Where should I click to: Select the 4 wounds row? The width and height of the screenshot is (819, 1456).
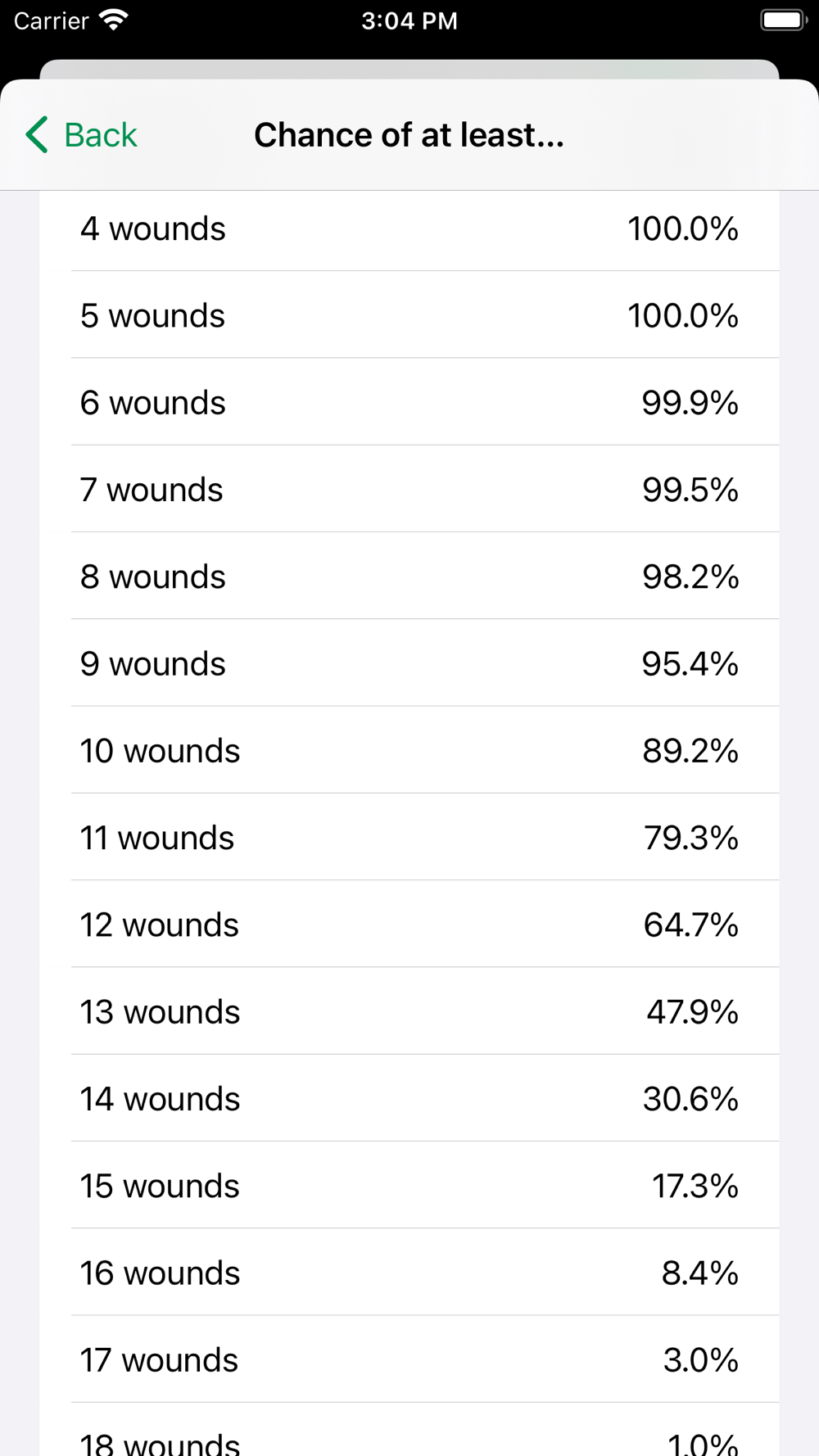click(x=409, y=229)
